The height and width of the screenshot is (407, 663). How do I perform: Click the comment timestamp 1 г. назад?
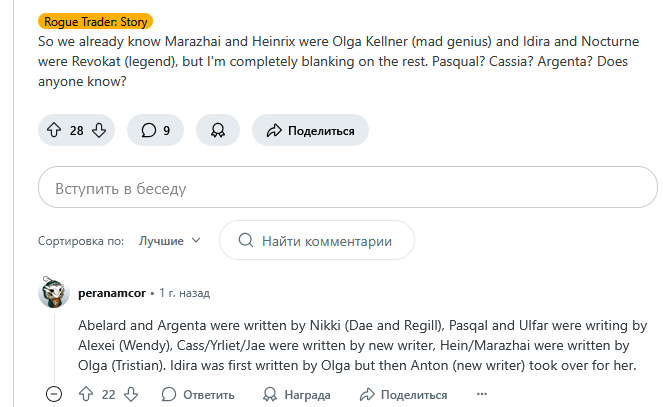click(x=185, y=294)
